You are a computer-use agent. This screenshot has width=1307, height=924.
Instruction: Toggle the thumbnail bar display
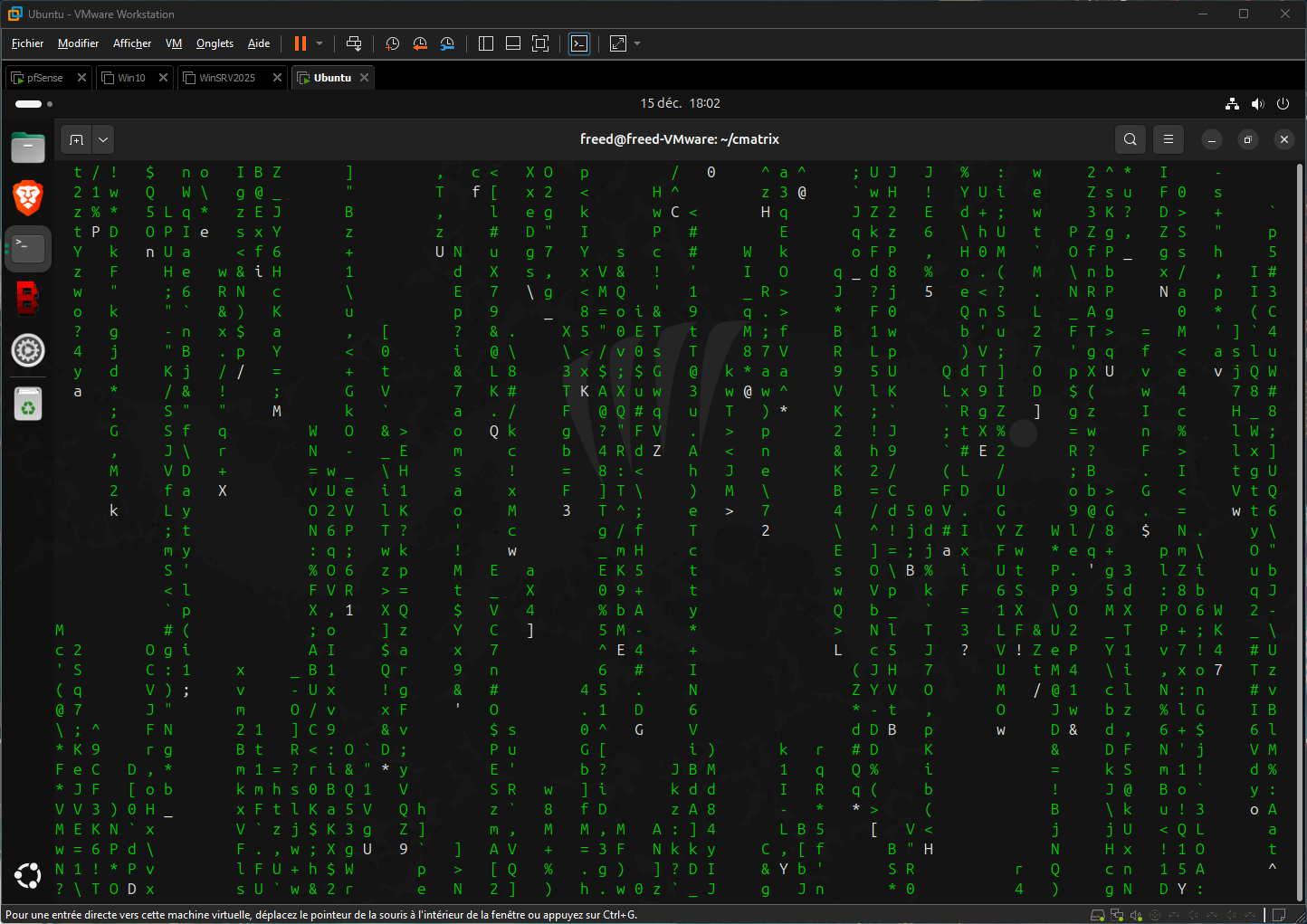(513, 43)
